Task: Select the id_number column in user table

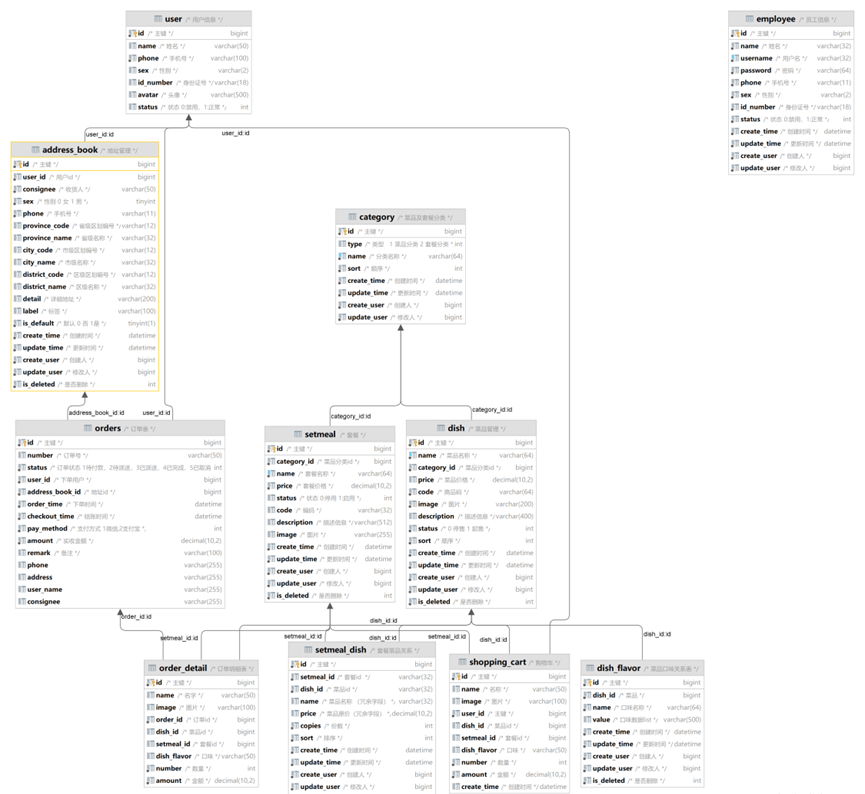Action: (189, 83)
